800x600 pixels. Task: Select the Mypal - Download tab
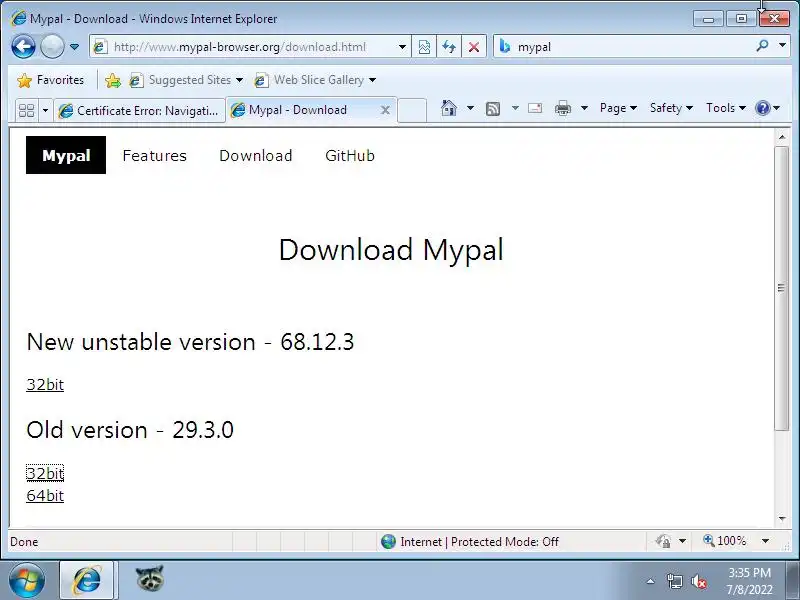304,110
